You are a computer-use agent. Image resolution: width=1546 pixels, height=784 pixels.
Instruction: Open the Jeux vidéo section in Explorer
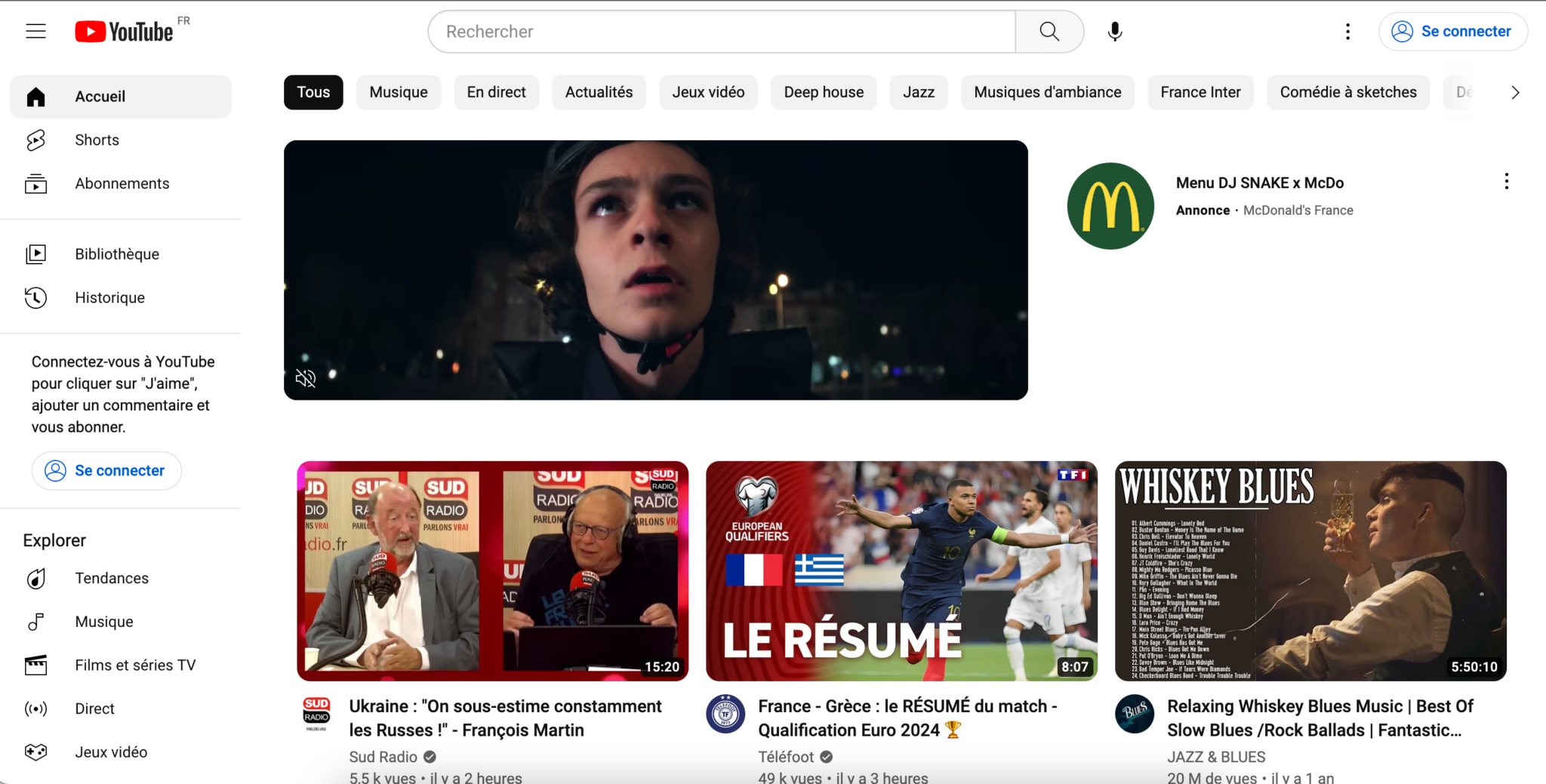(x=111, y=752)
